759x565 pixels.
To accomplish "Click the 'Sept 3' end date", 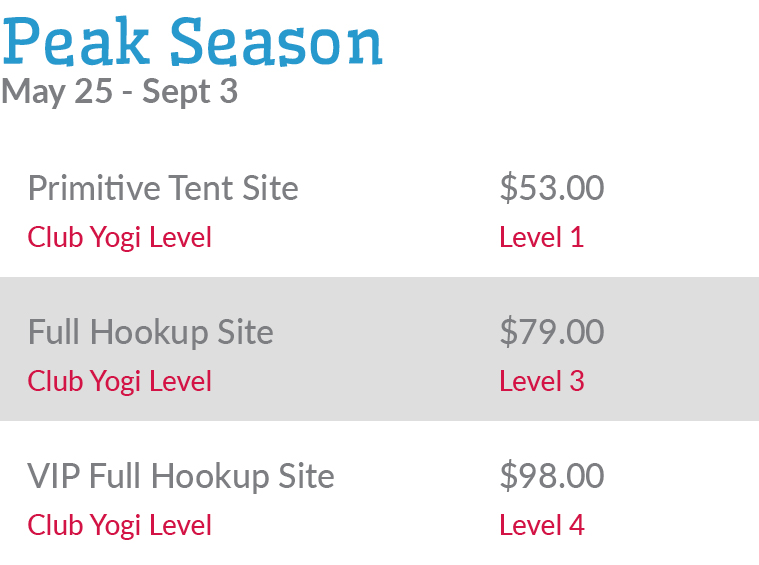I will pos(190,91).
